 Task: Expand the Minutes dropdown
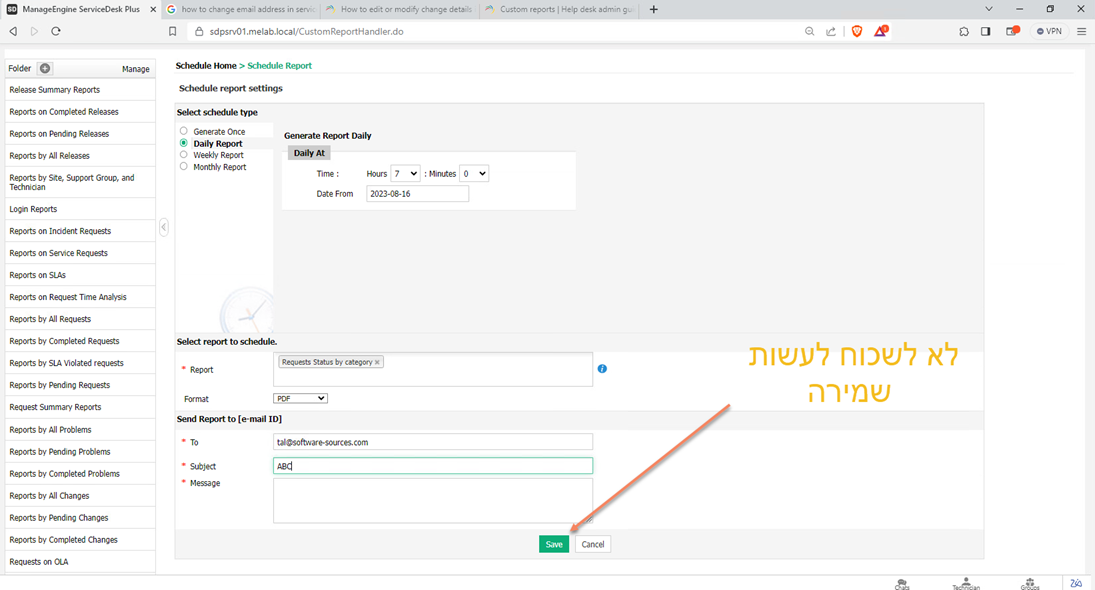[x=474, y=174]
